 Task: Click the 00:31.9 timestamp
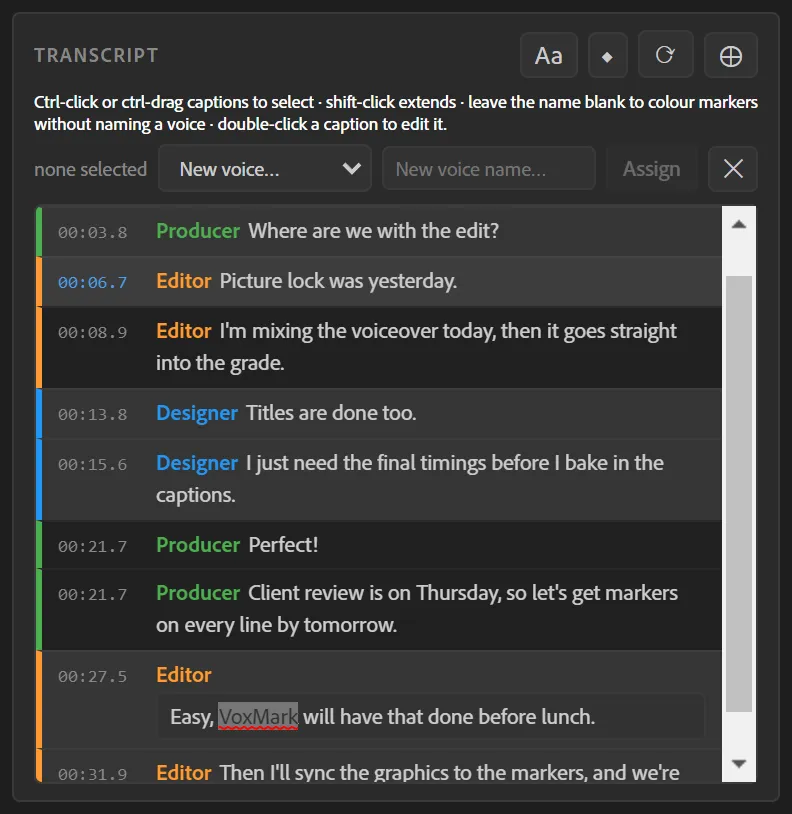tap(92, 774)
